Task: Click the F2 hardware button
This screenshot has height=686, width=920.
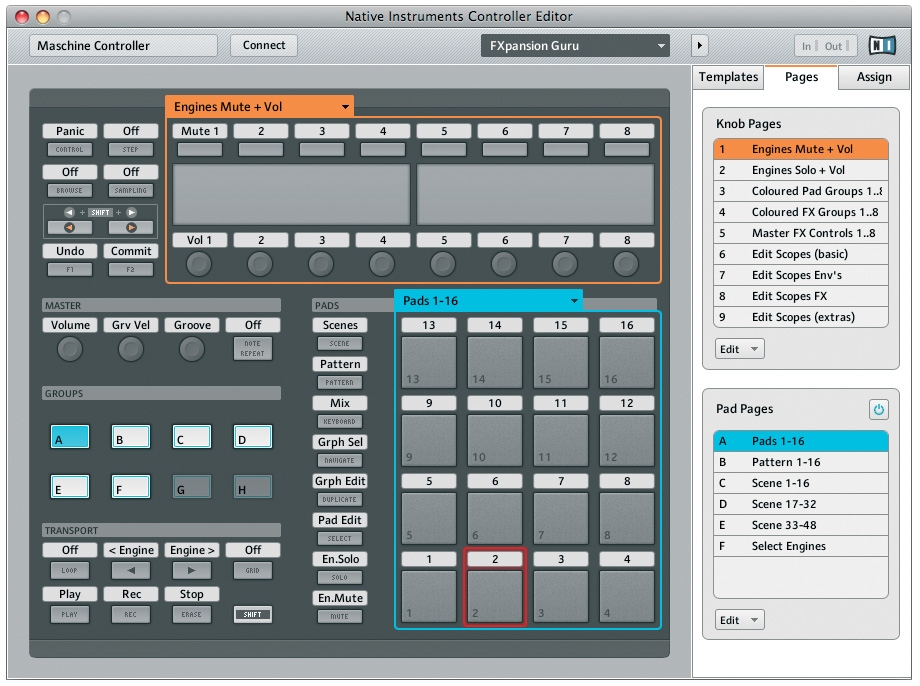Action: click(131, 269)
